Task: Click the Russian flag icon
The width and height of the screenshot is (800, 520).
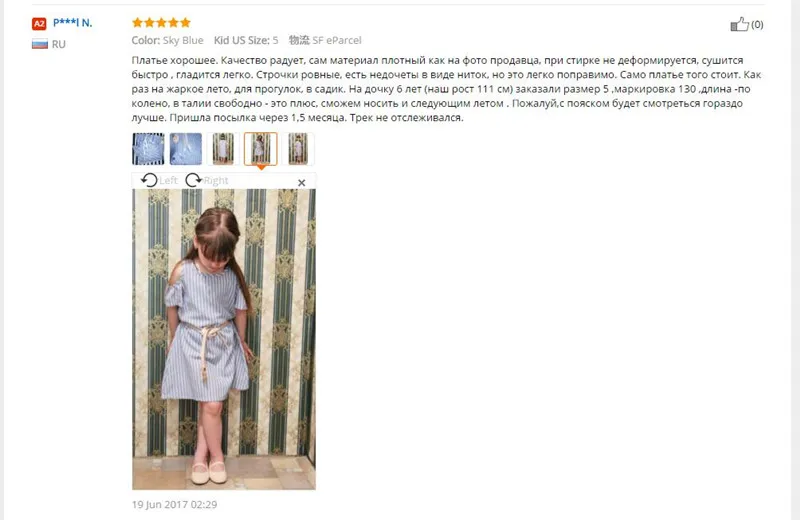Action: click(40, 44)
